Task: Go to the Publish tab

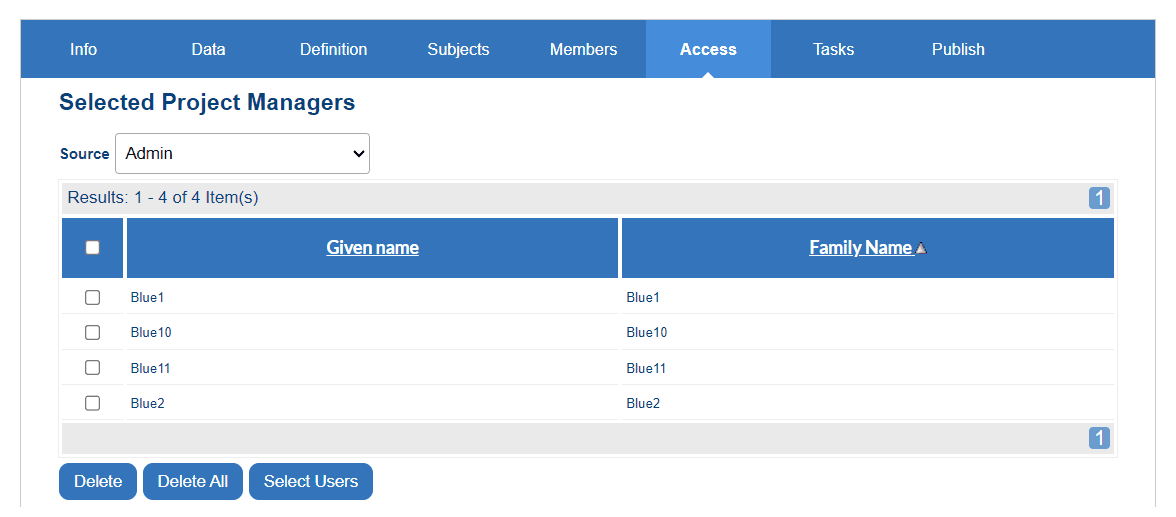Action: coord(958,49)
